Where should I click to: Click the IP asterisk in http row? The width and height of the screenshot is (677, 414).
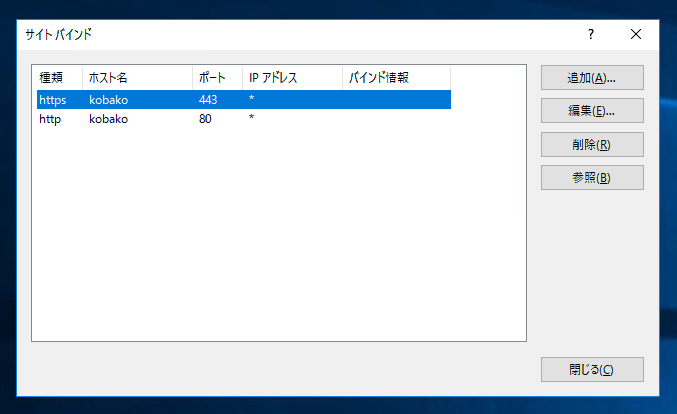tap(251, 117)
